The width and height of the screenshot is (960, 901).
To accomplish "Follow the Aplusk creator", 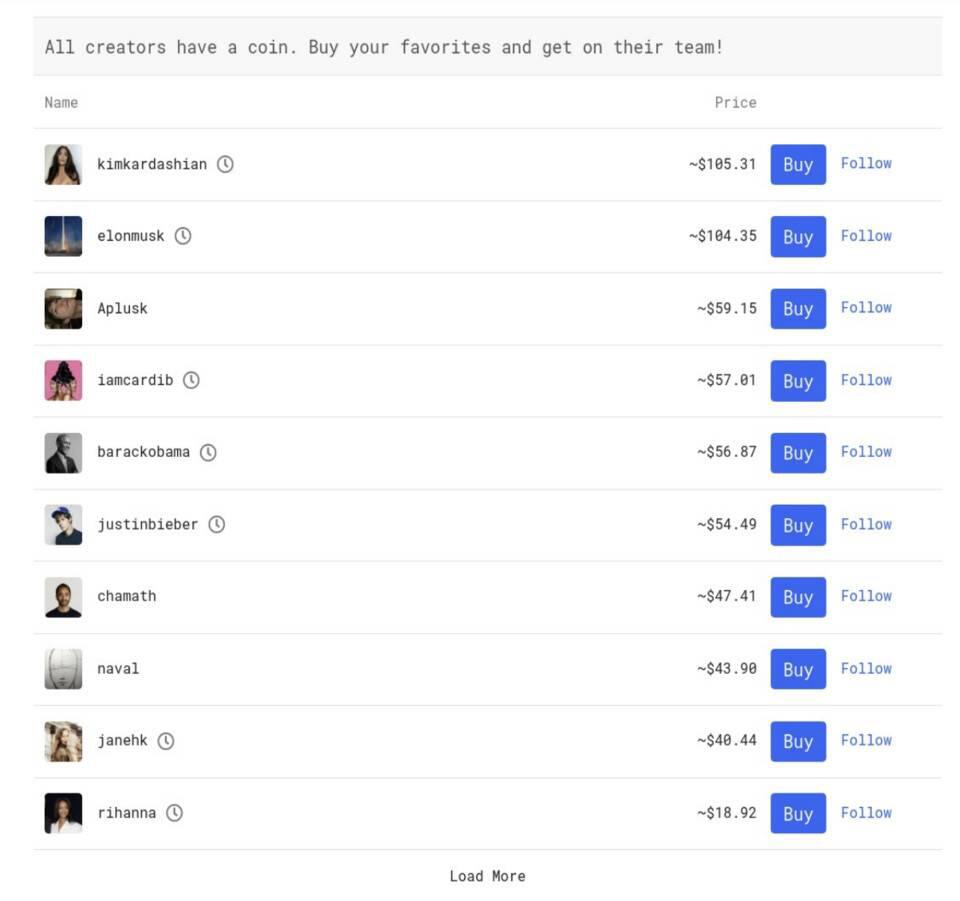I will (x=865, y=308).
